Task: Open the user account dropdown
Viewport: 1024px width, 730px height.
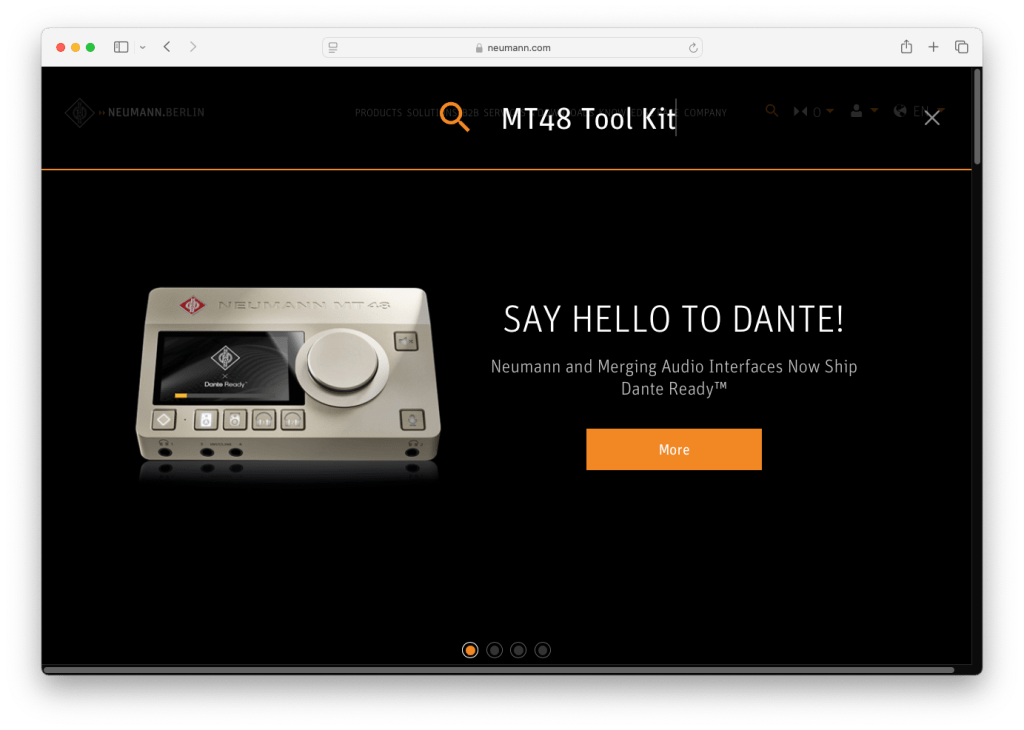Action: pos(863,111)
